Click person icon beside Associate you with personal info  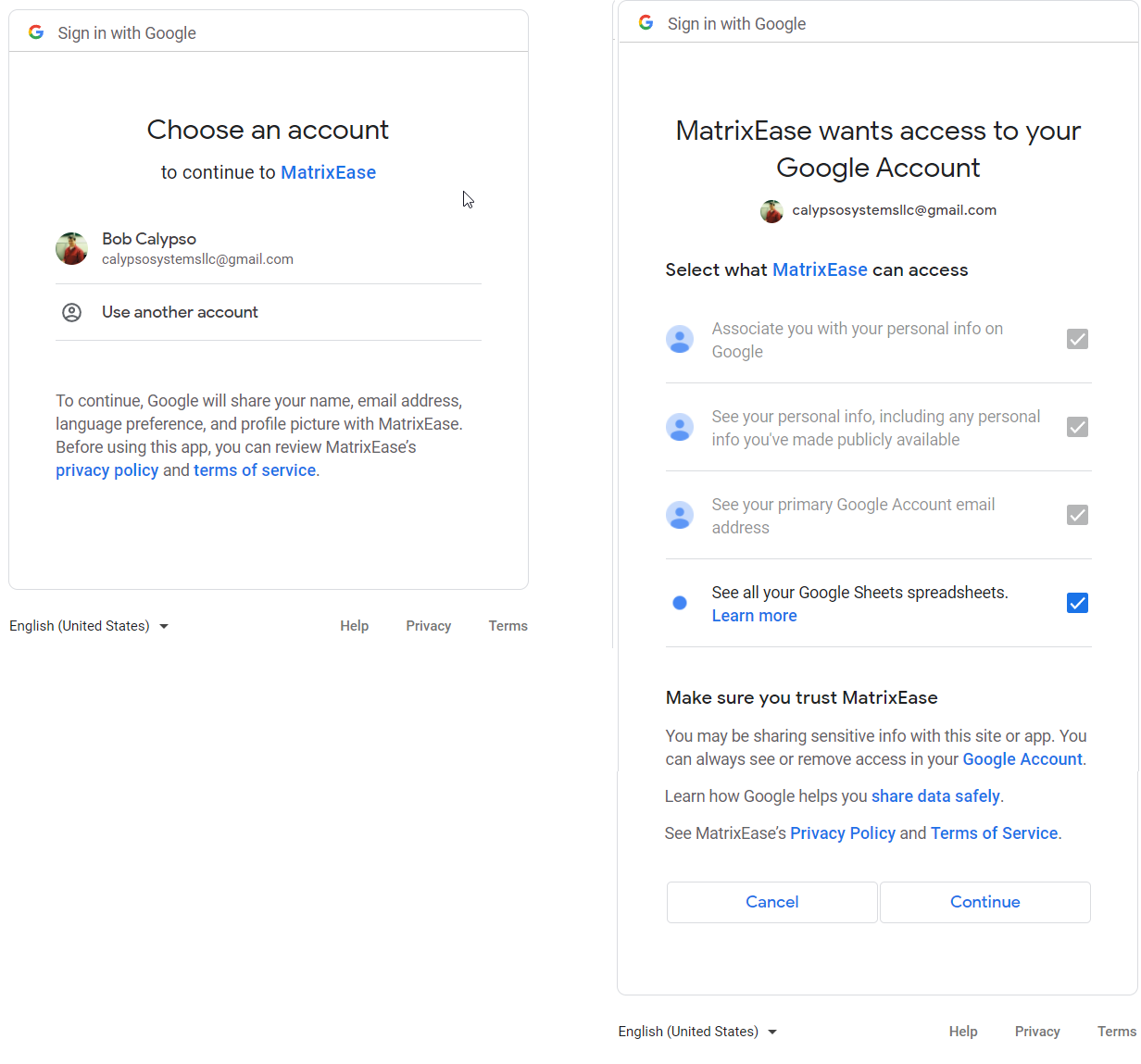coord(680,339)
